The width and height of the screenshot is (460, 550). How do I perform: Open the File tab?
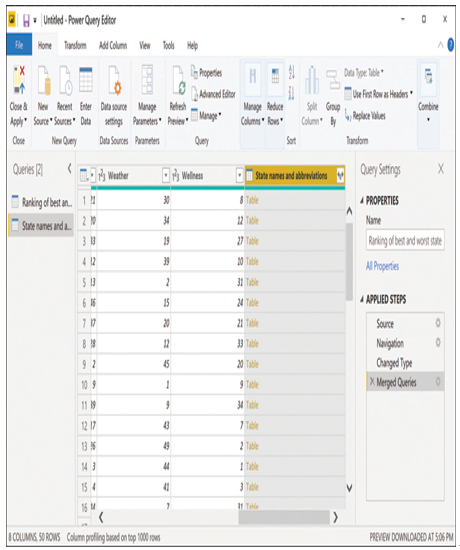(x=19, y=45)
